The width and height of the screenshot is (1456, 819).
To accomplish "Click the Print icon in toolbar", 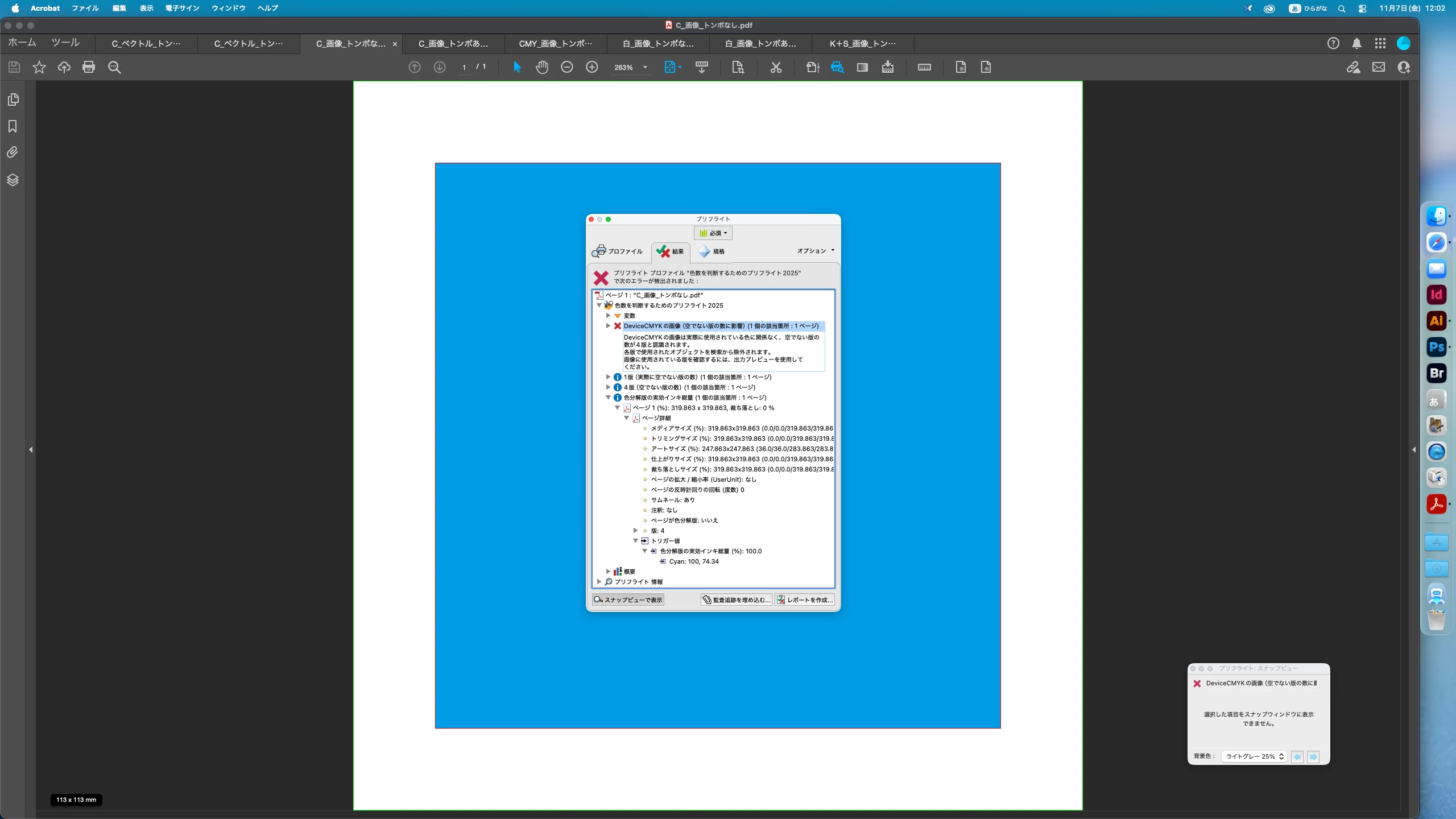I will click(x=89, y=67).
